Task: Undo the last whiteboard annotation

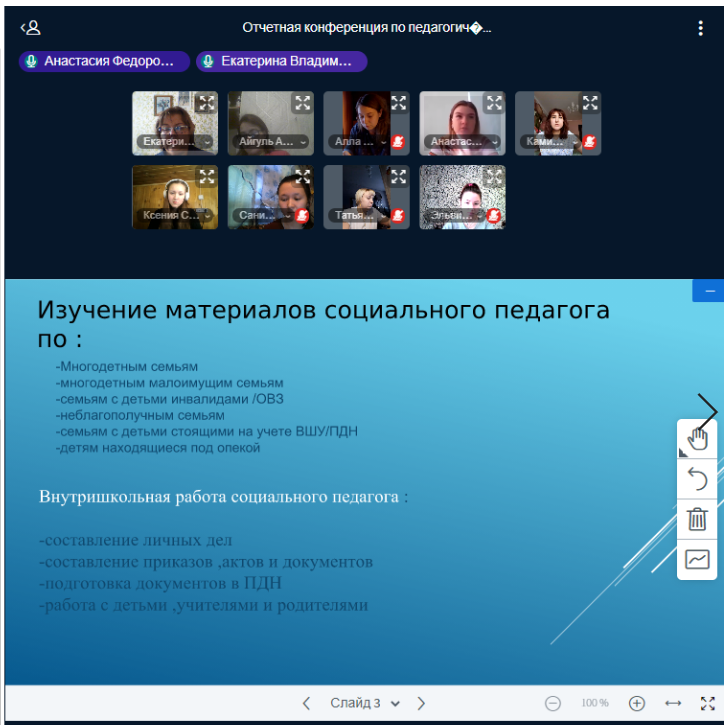Action: coord(697,479)
